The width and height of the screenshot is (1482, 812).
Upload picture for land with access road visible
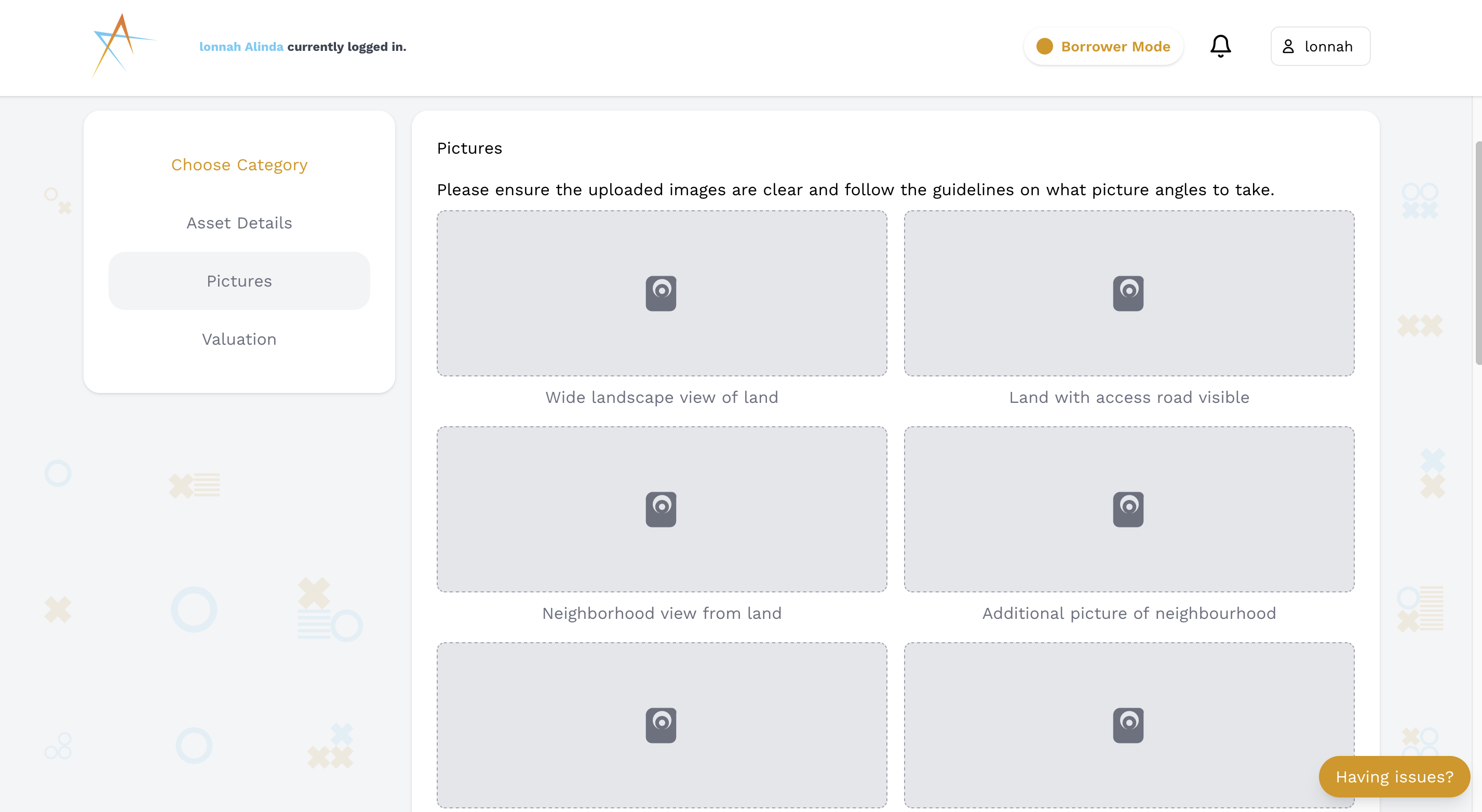point(1128,293)
